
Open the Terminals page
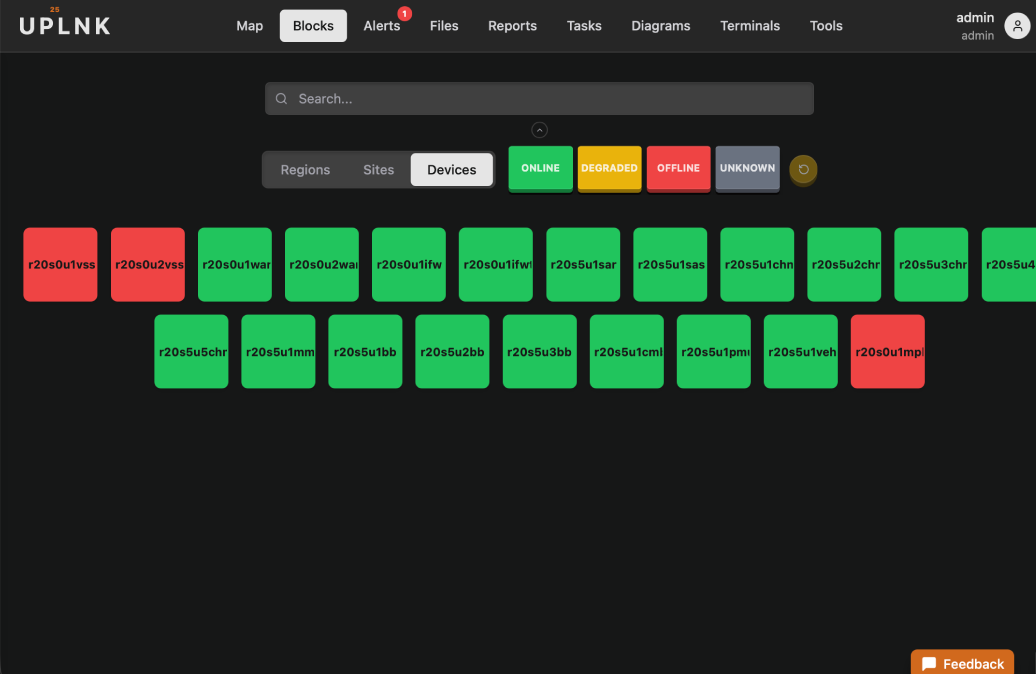pos(750,26)
